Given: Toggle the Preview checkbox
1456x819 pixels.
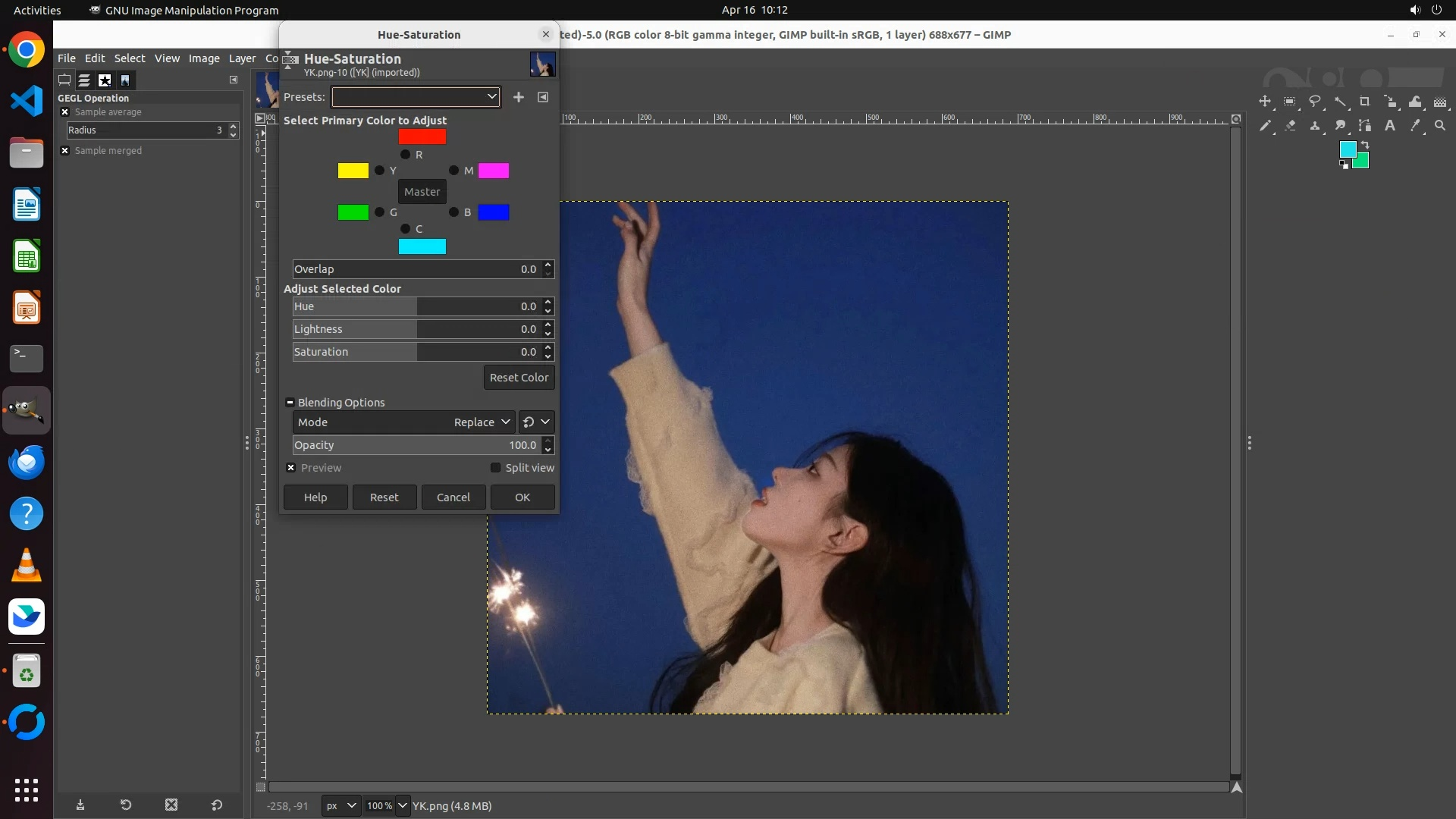Looking at the screenshot, I should click(x=291, y=468).
